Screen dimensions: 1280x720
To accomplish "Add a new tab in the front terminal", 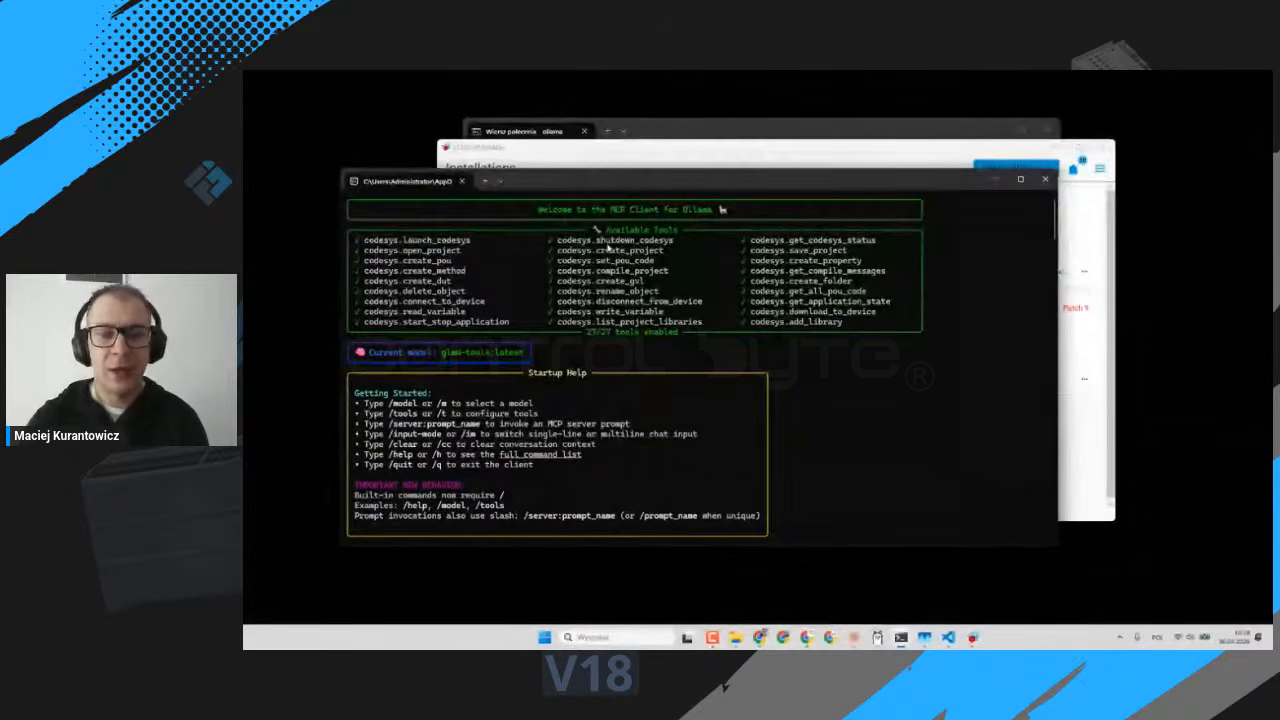I will [485, 181].
